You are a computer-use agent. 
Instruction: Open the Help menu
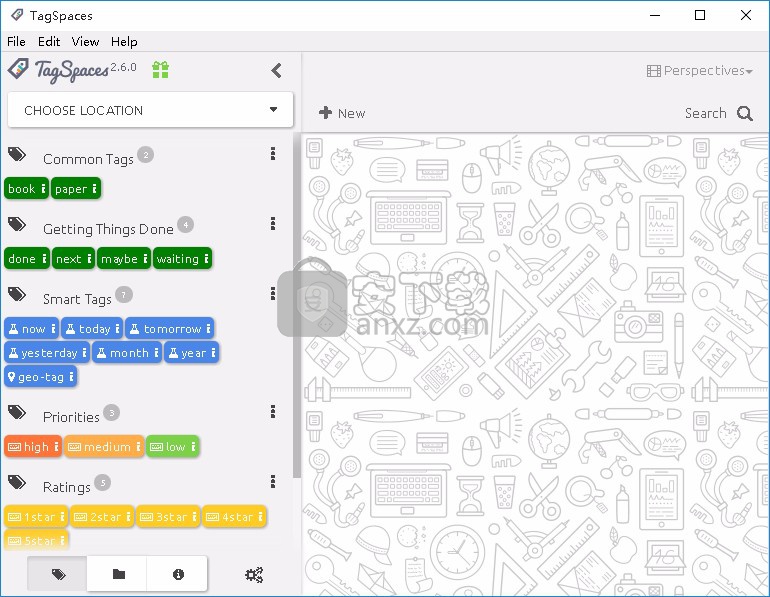point(124,42)
